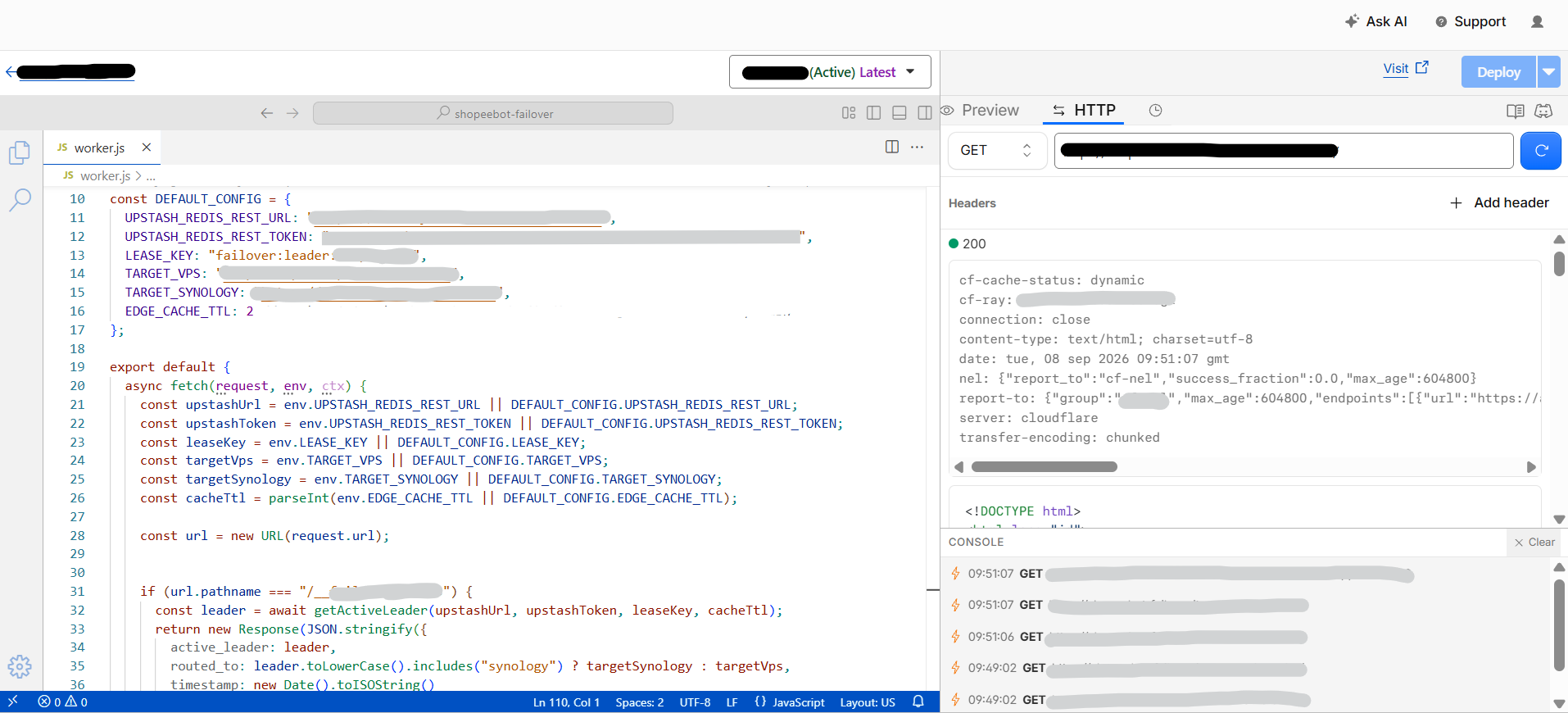The height and width of the screenshot is (713, 1568).
Task: Toggle the primary side bar visibility
Action: [874, 113]
